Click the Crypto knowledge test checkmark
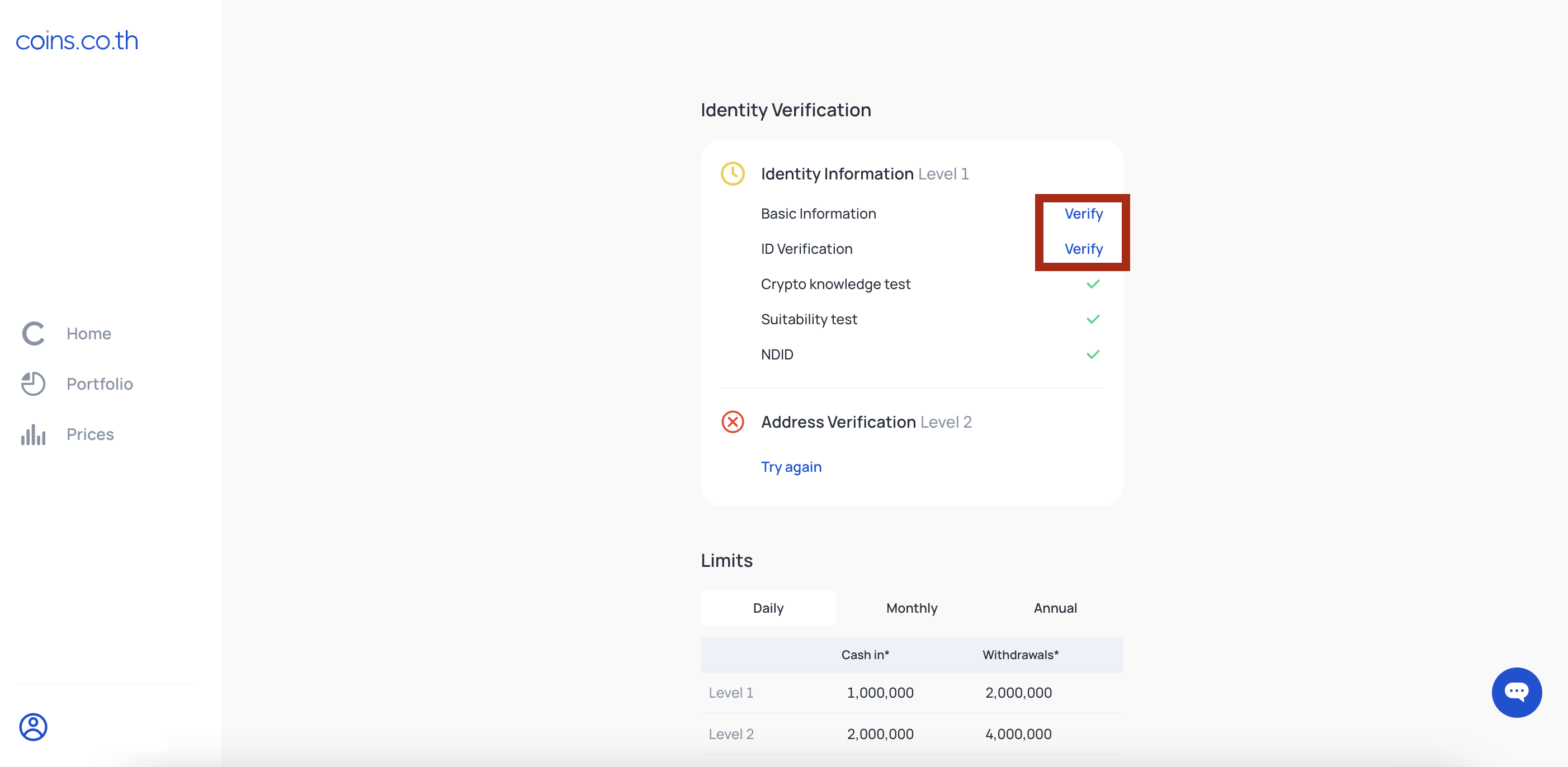 tap(1093, 283)
